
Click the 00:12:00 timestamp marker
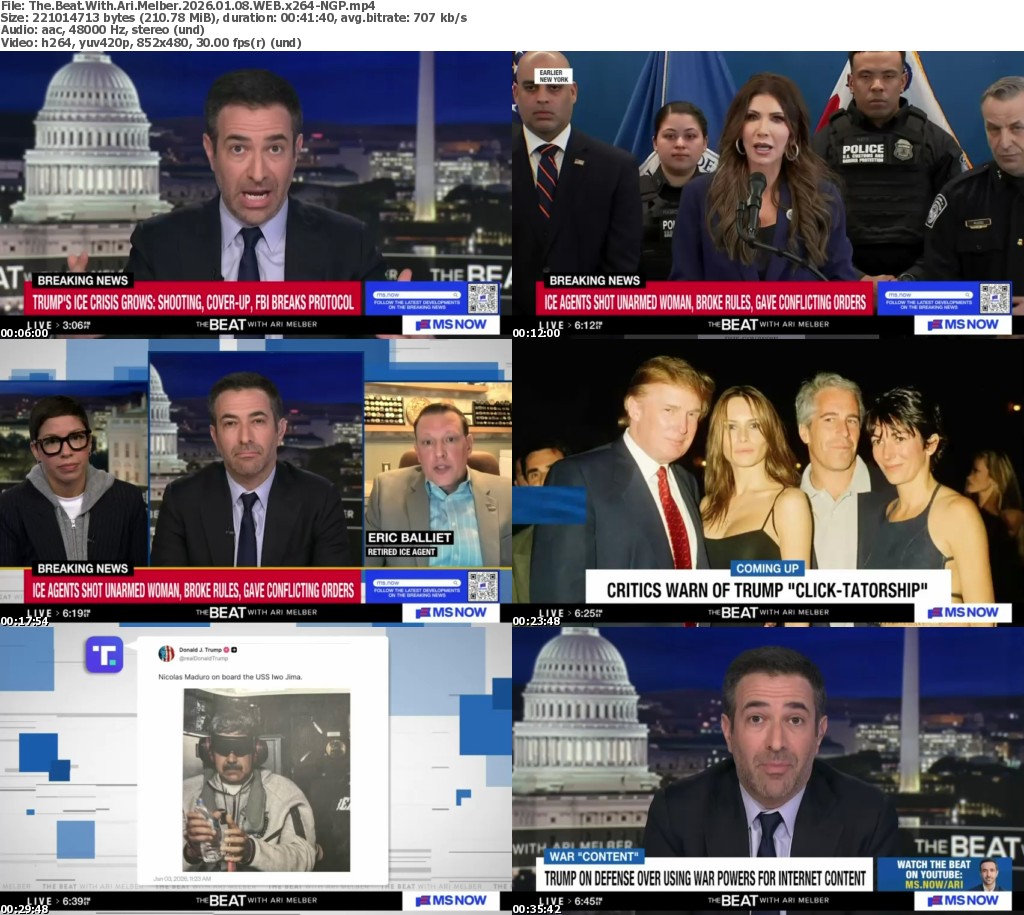coord(536,333)
